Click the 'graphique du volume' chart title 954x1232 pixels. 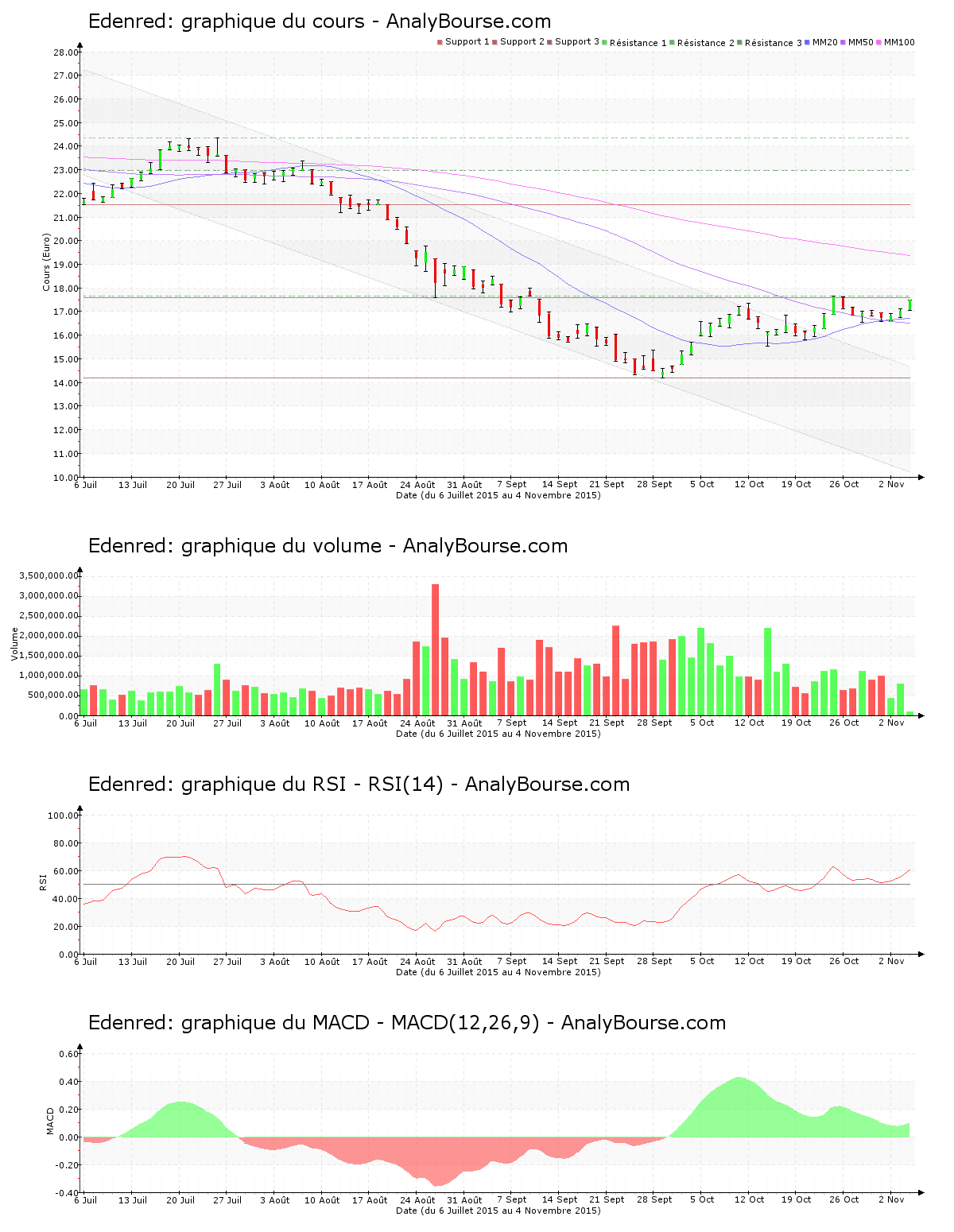click(328, 546)
